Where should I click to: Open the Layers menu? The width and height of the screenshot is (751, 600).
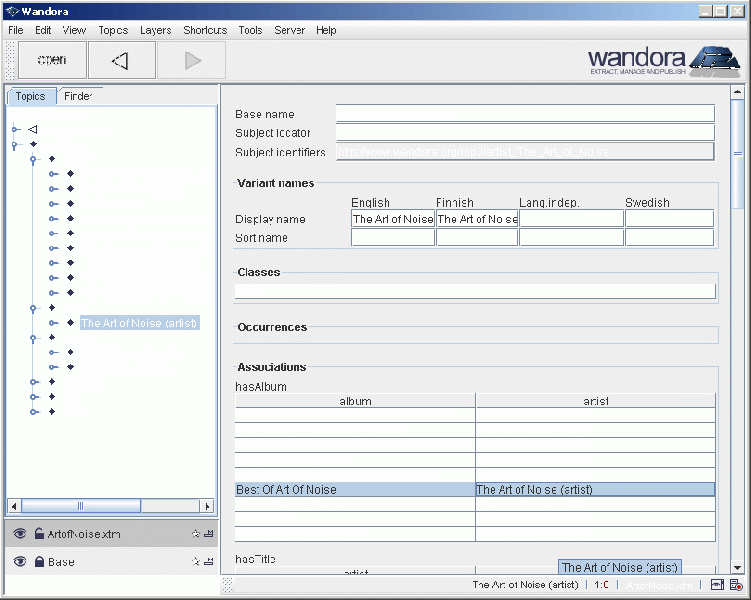[x=155, y=30]
